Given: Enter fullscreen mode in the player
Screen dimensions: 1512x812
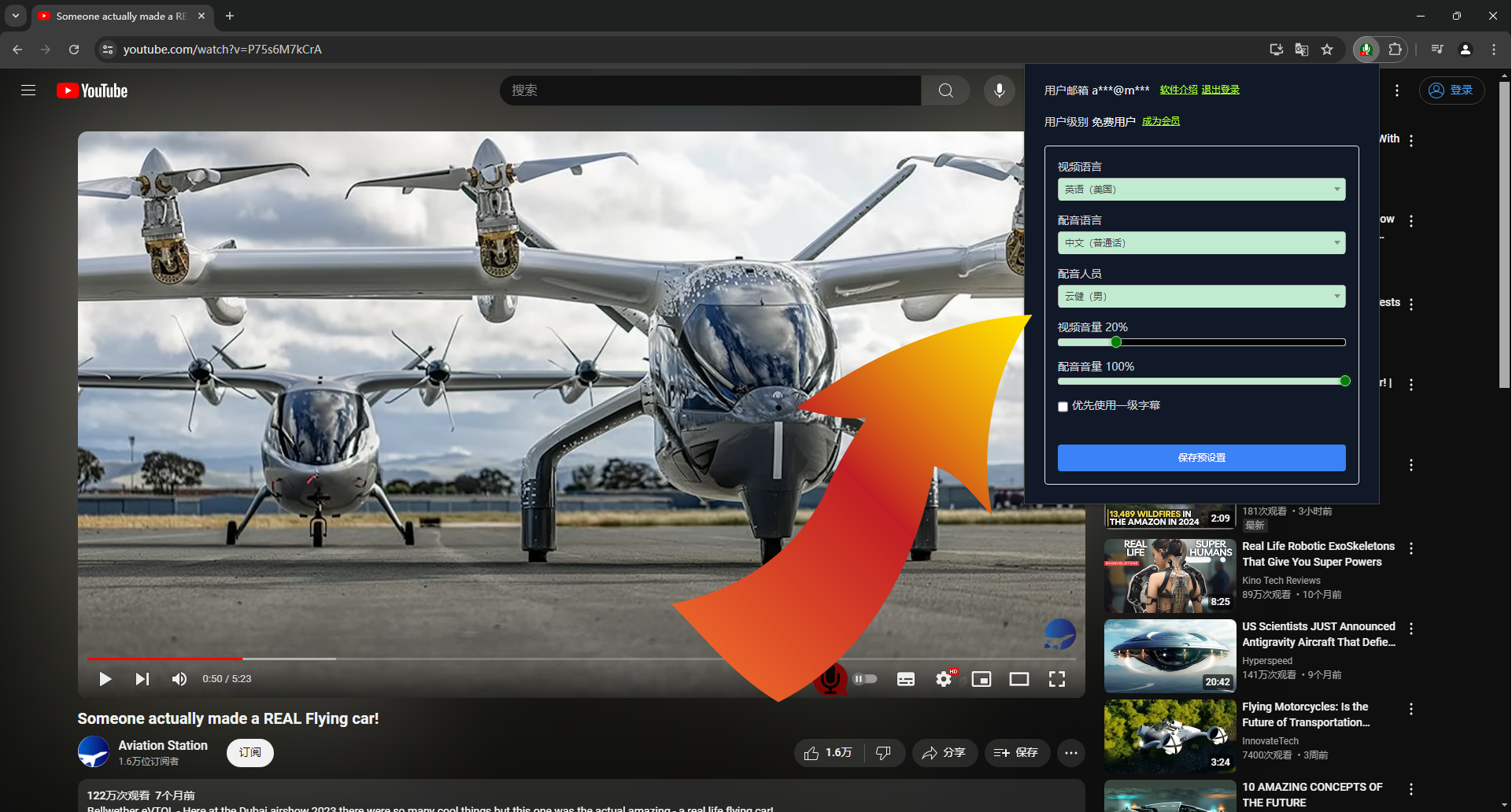Looking at the screenshot, I should click(1056, 679).
